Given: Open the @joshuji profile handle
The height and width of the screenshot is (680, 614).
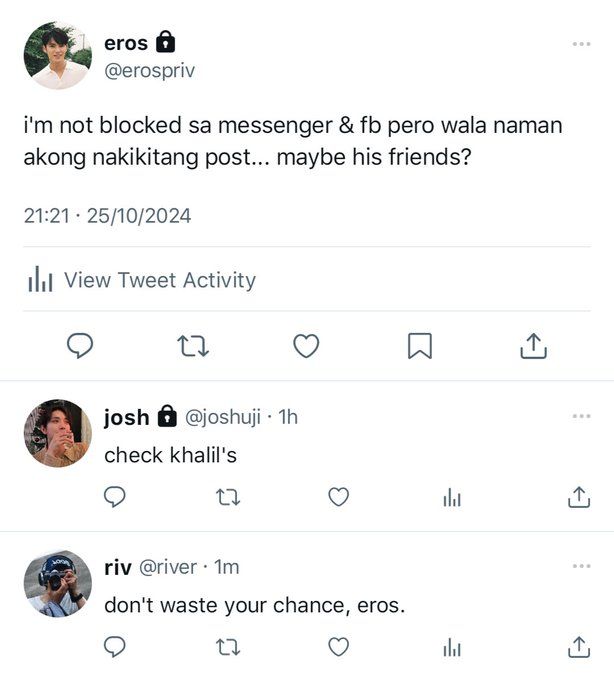Looking at the screenshot, I should coord(223,417).
